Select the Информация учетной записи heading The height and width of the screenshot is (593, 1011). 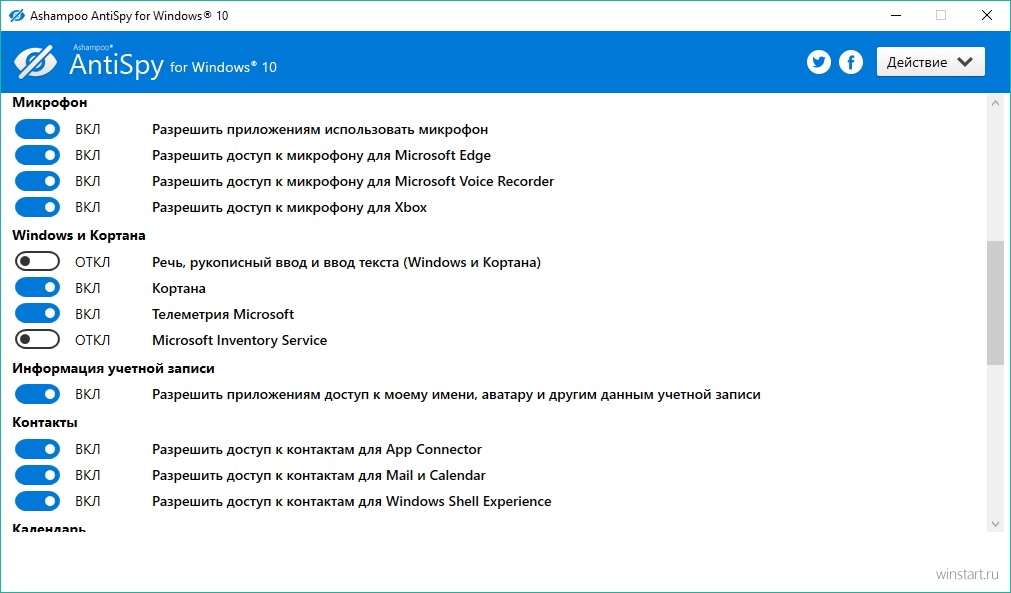pyautogui.click(x=113, y=368)
